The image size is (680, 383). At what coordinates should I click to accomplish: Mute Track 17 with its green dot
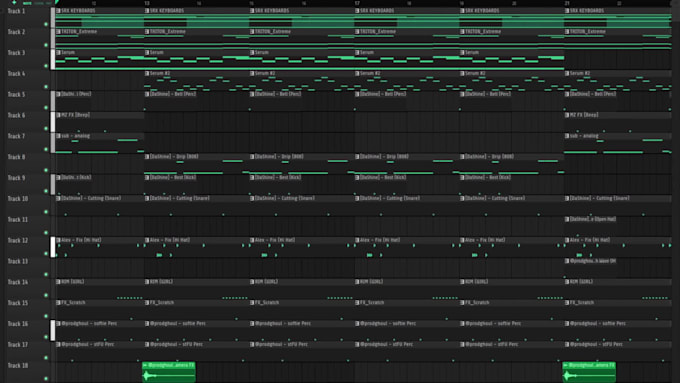[x=46, y=357]
